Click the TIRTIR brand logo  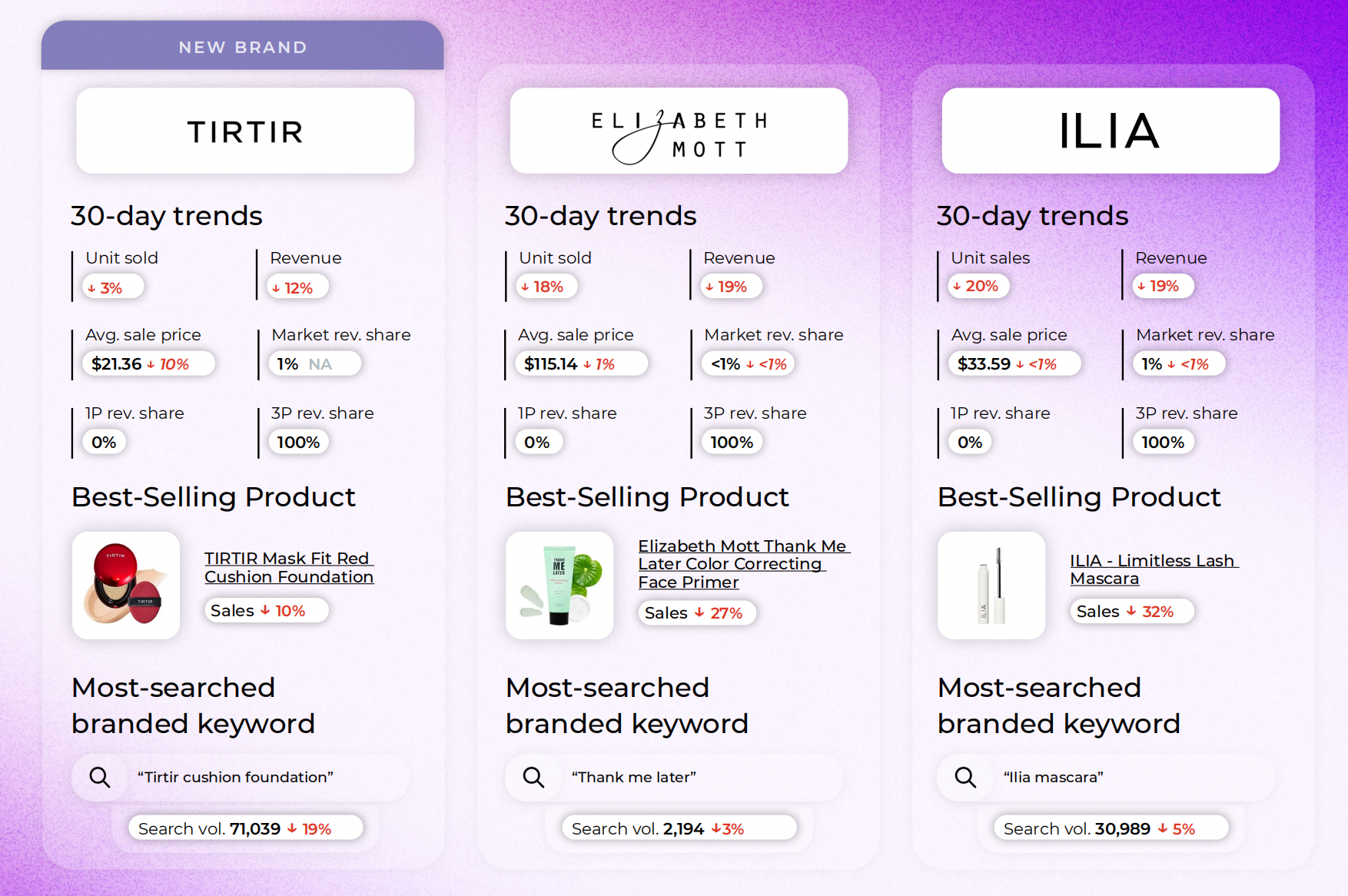[245, 131]
